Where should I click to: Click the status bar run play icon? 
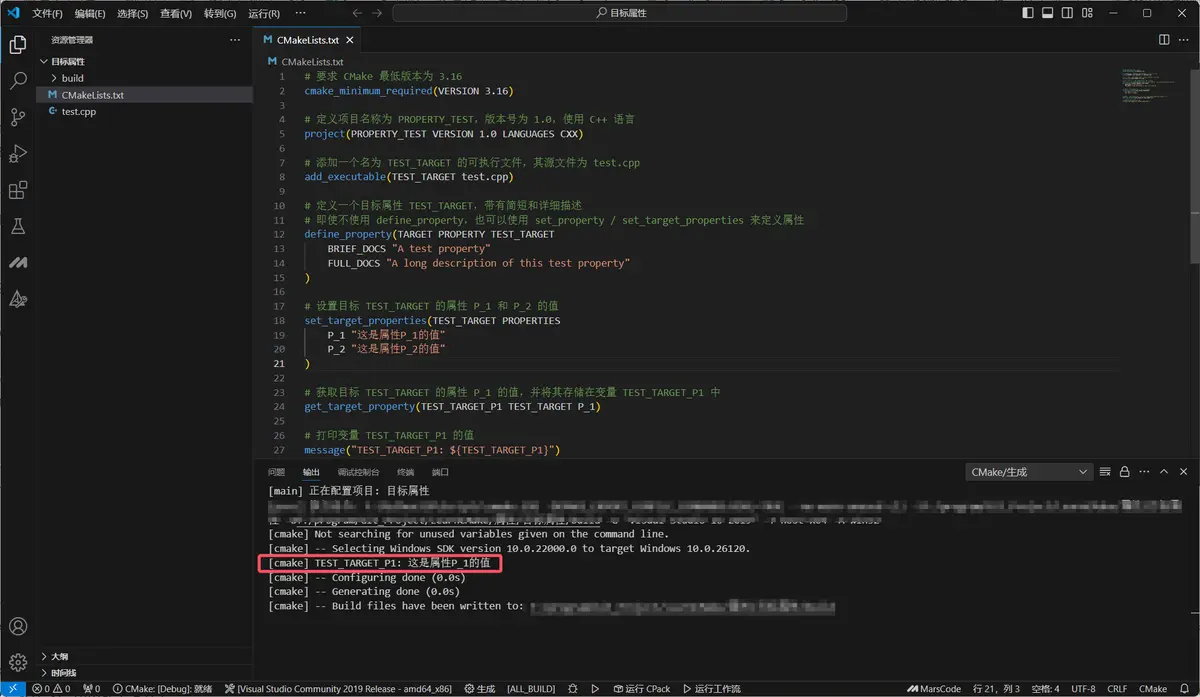click(x=595, y=689)
